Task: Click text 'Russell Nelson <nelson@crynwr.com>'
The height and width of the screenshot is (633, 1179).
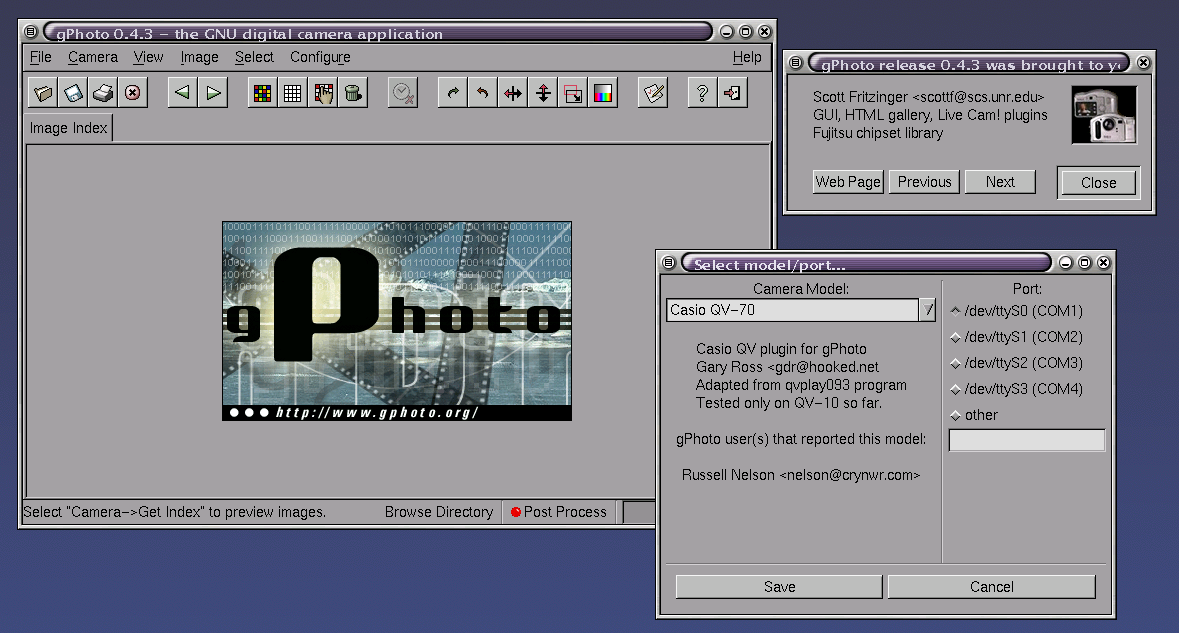Action: coord(801,475)
